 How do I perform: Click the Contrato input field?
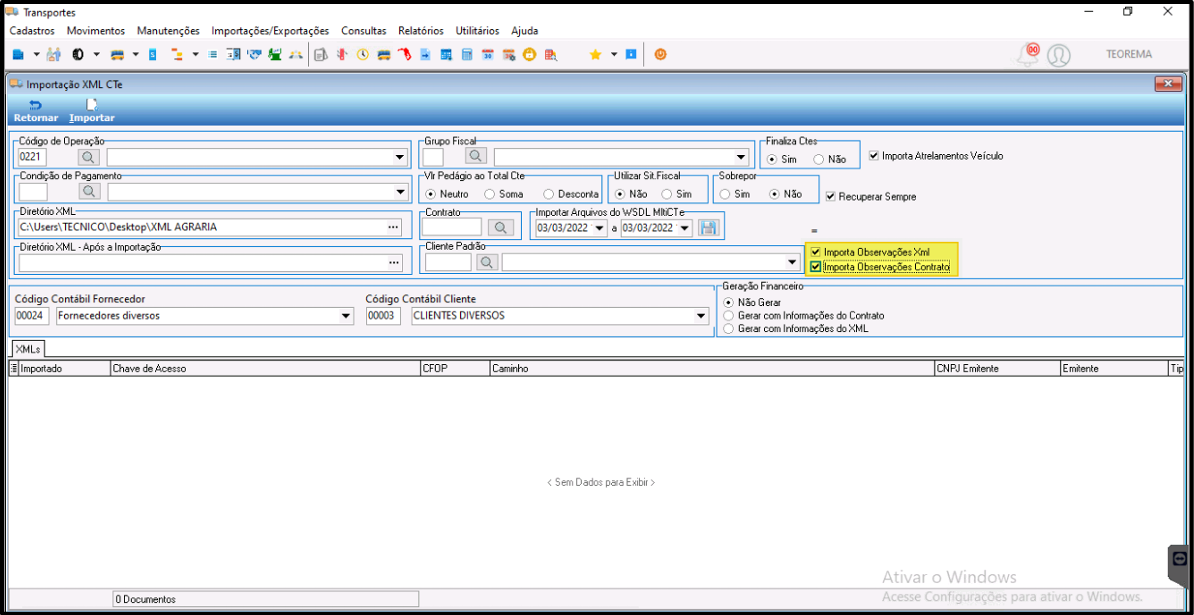pos(454,228)
